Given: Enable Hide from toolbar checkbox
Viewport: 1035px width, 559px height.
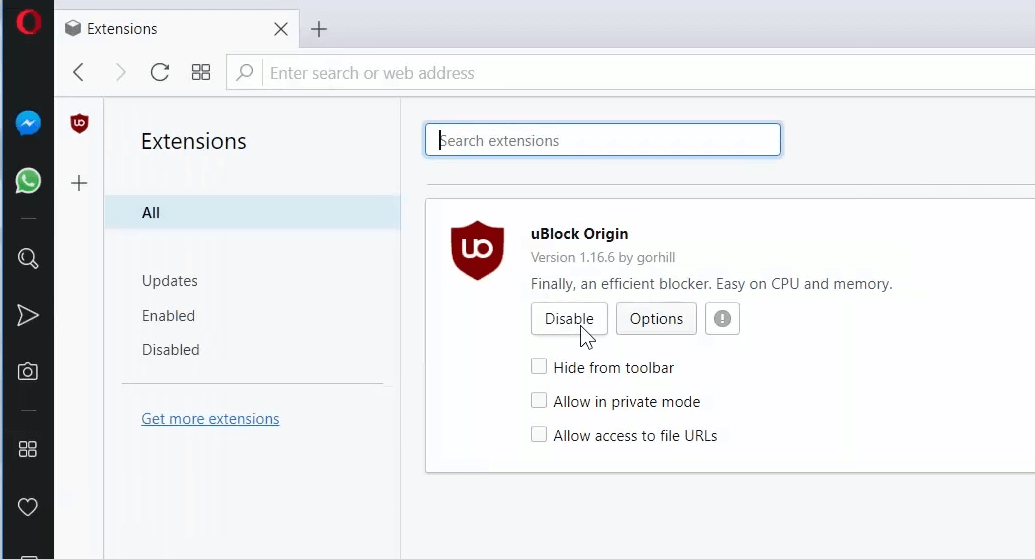Looking at the screenshot, I should [x=539, y=366].
